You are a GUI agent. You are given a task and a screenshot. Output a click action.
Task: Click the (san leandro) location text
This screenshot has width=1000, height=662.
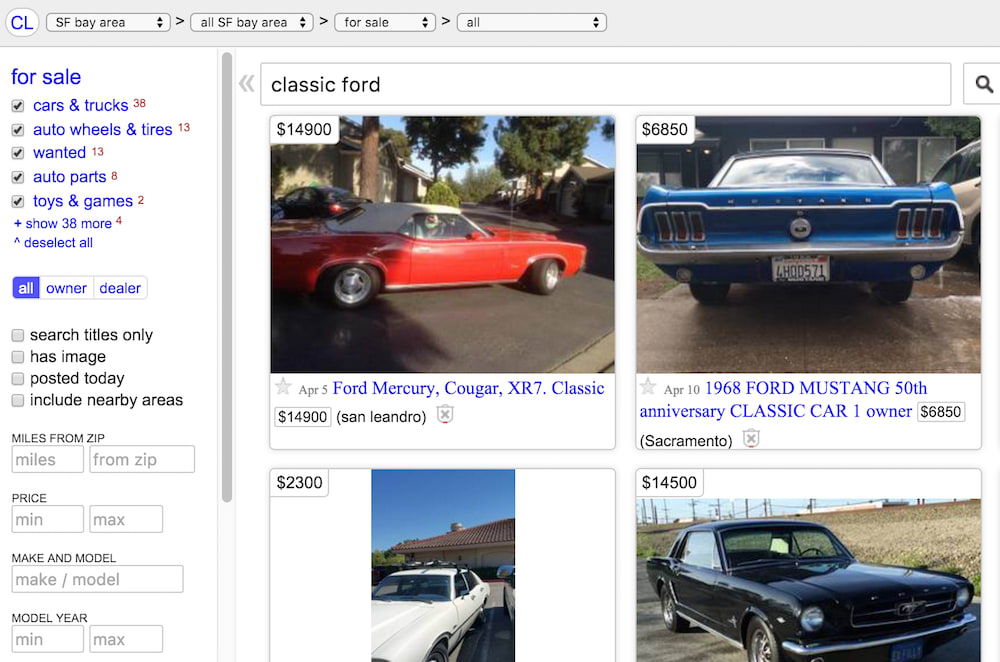tap(381, 417)
